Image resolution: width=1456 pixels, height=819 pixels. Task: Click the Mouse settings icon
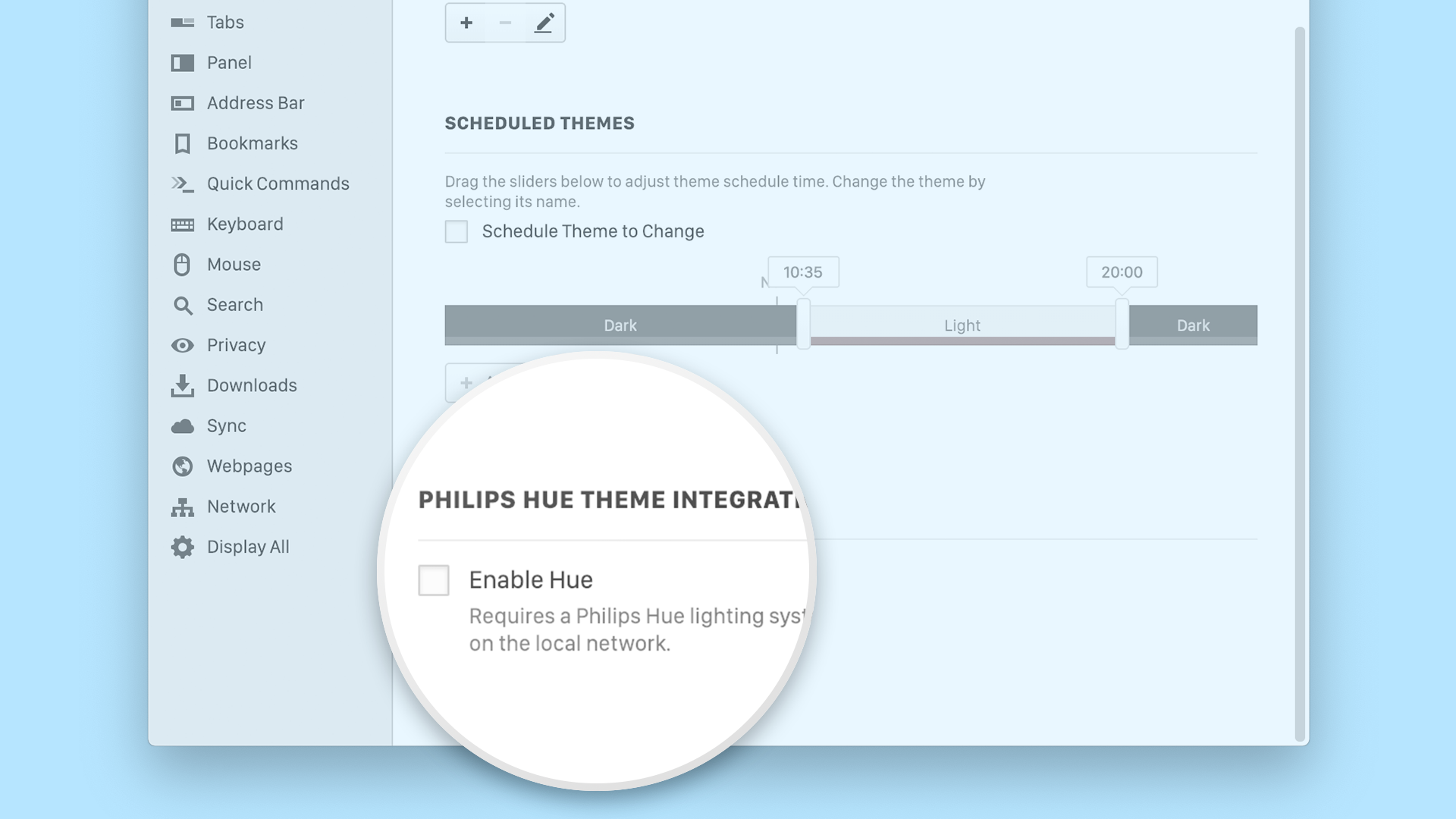pos(182,265)
